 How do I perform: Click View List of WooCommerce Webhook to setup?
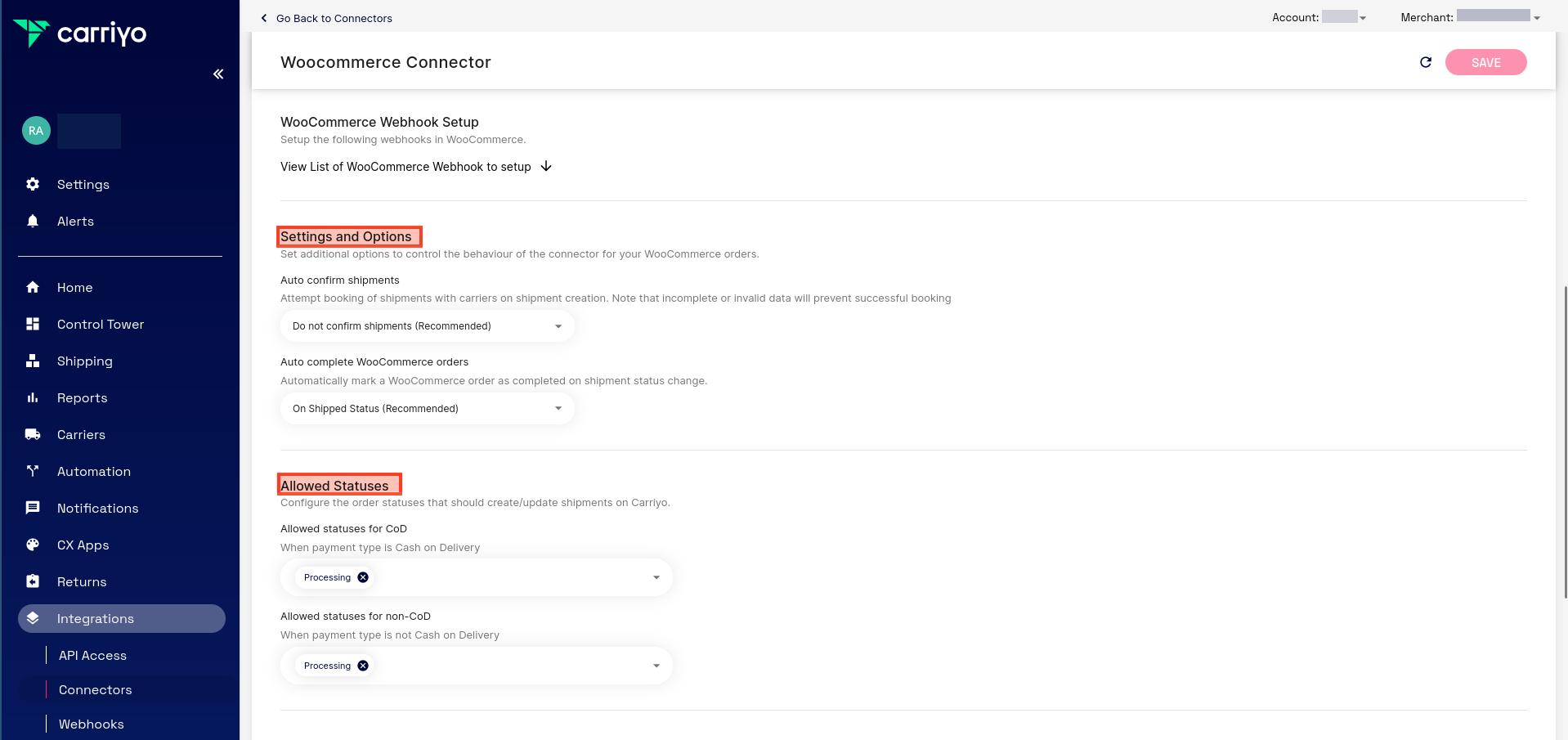coord(405,167)
